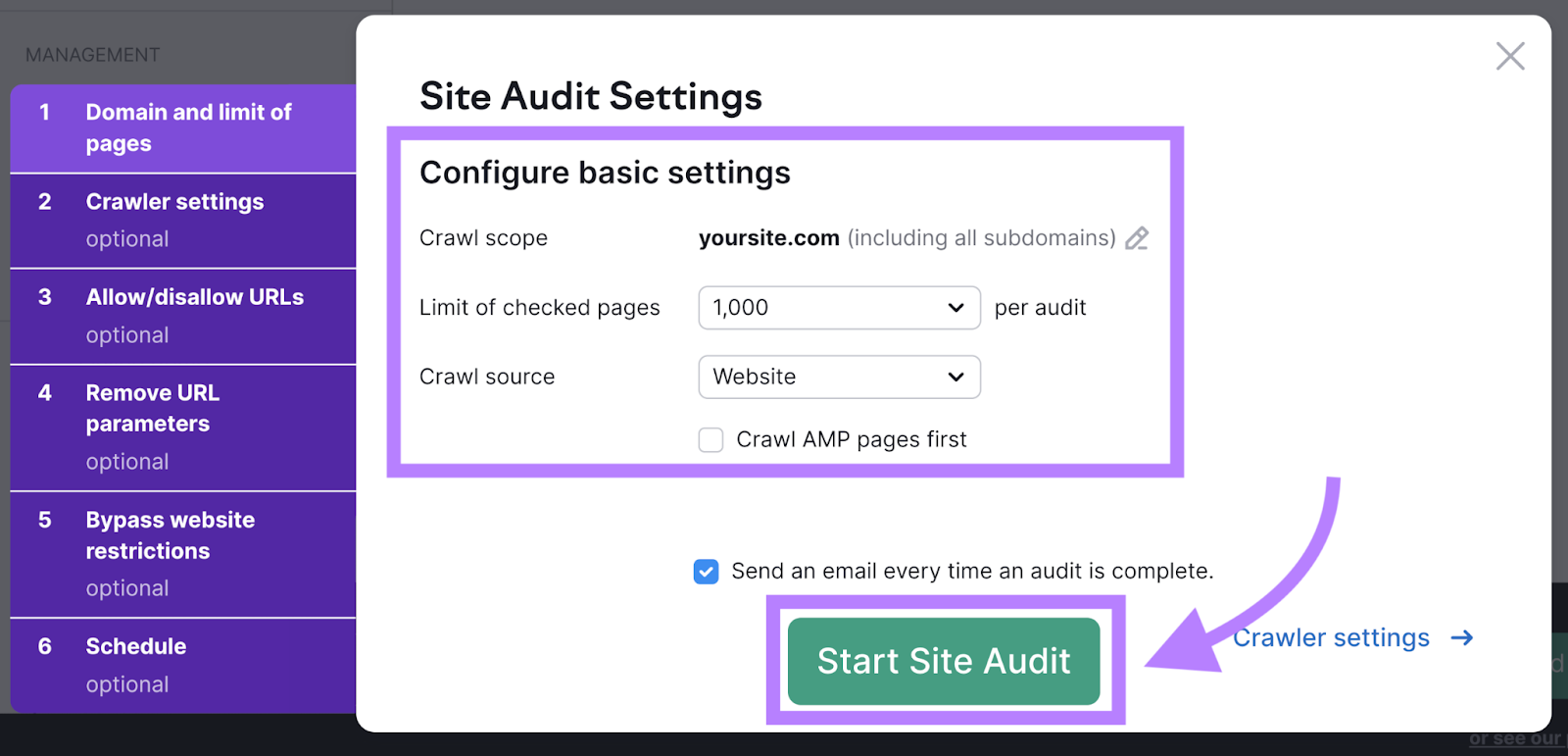Screen dimensions: 1568x756
Task: Click the Limit of checked pages label
Action: click(x=539, y=308)
